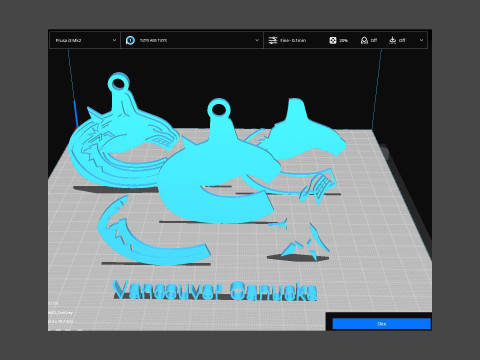Select the full orca logo model with keyring loop
The width and height of the screenshot is (480, 360).
click(x=123, y=133)
